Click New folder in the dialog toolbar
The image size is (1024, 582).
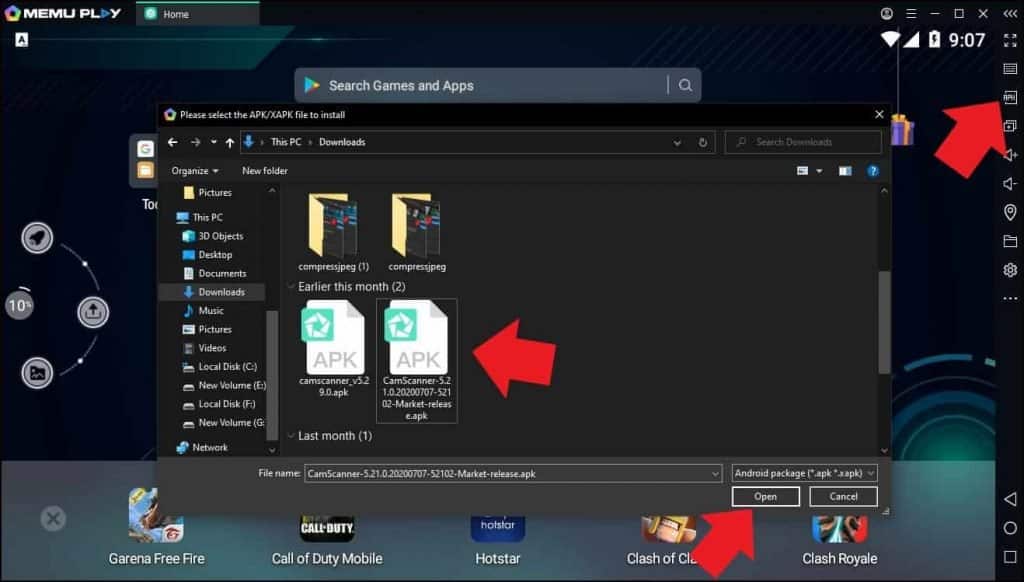pos(267,170)
